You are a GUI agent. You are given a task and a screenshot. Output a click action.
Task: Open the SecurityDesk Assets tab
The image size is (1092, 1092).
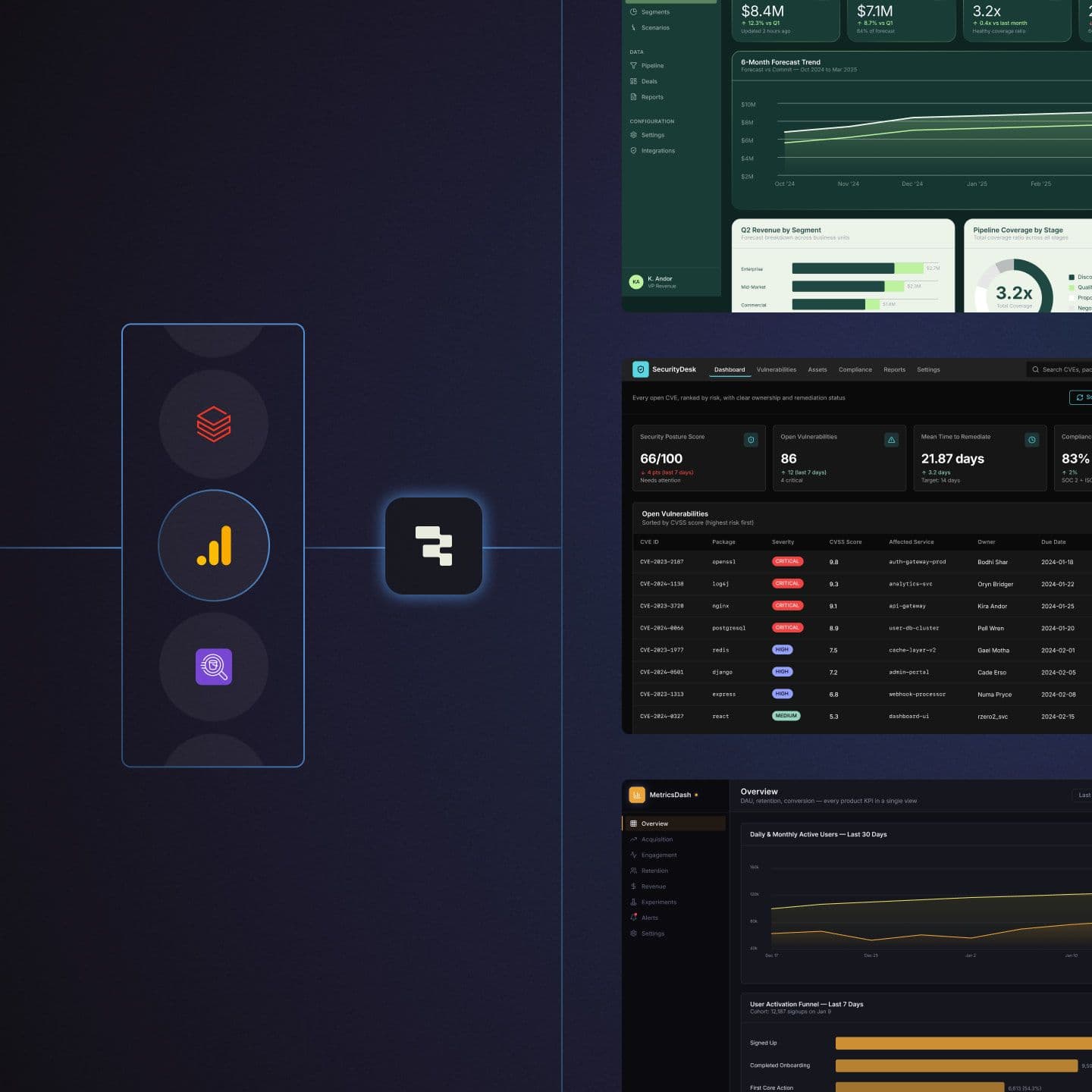click(x=817, y=370)
